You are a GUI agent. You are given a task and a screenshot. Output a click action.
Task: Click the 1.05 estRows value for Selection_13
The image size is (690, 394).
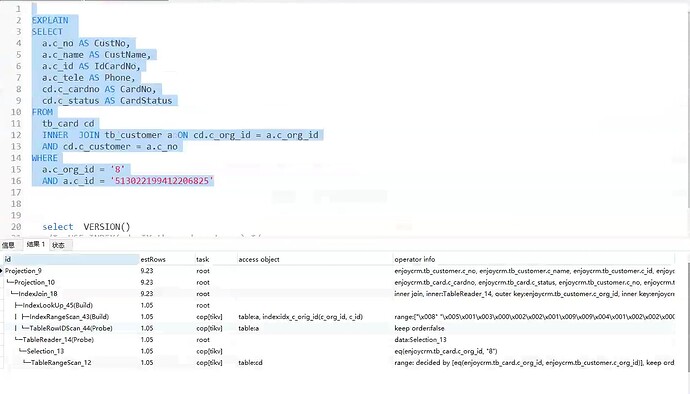tap(147, 351)
